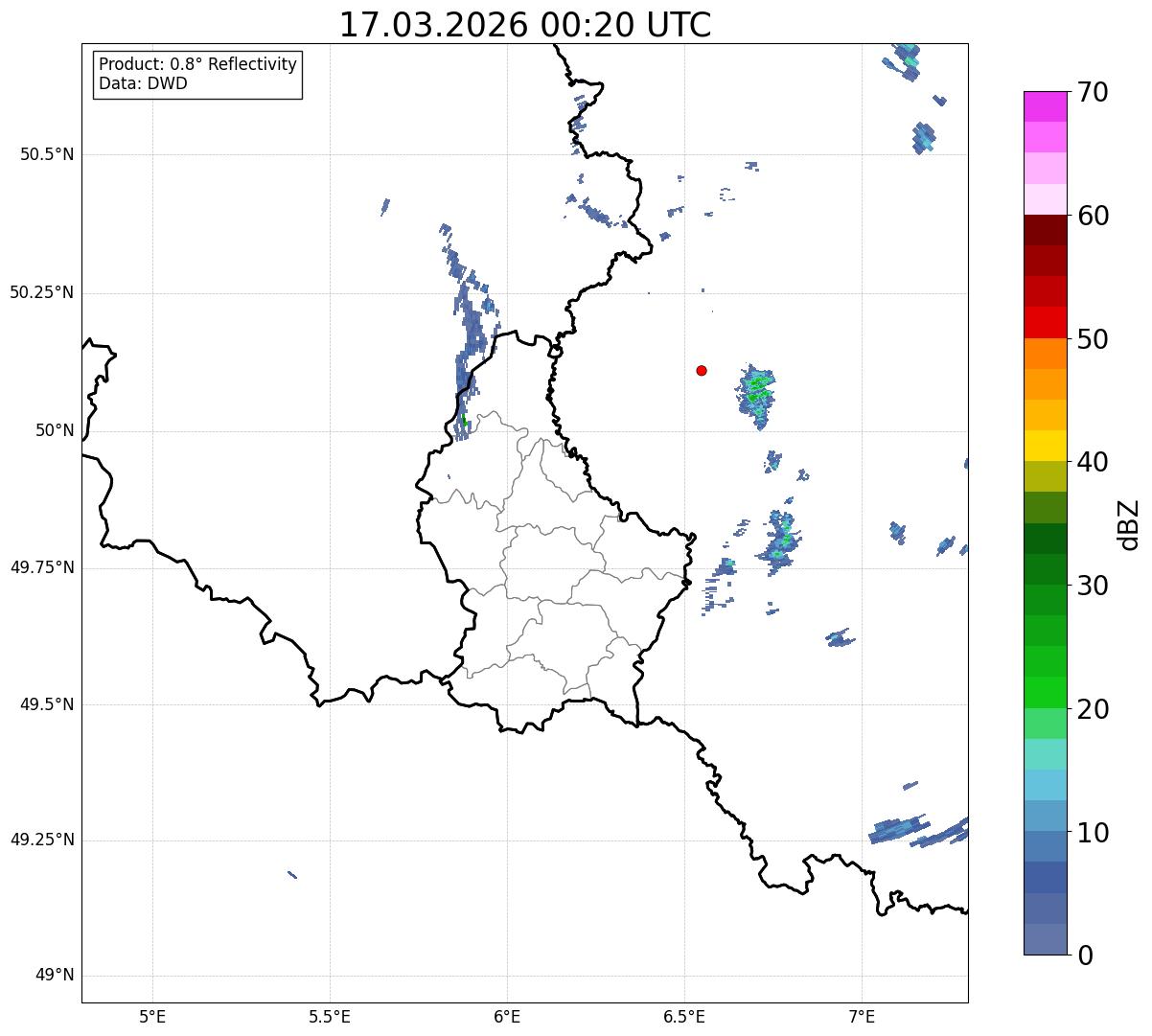
Task: Click the longitude label "6°E"
Action: pyautogui.click(x=507, y=1016)
